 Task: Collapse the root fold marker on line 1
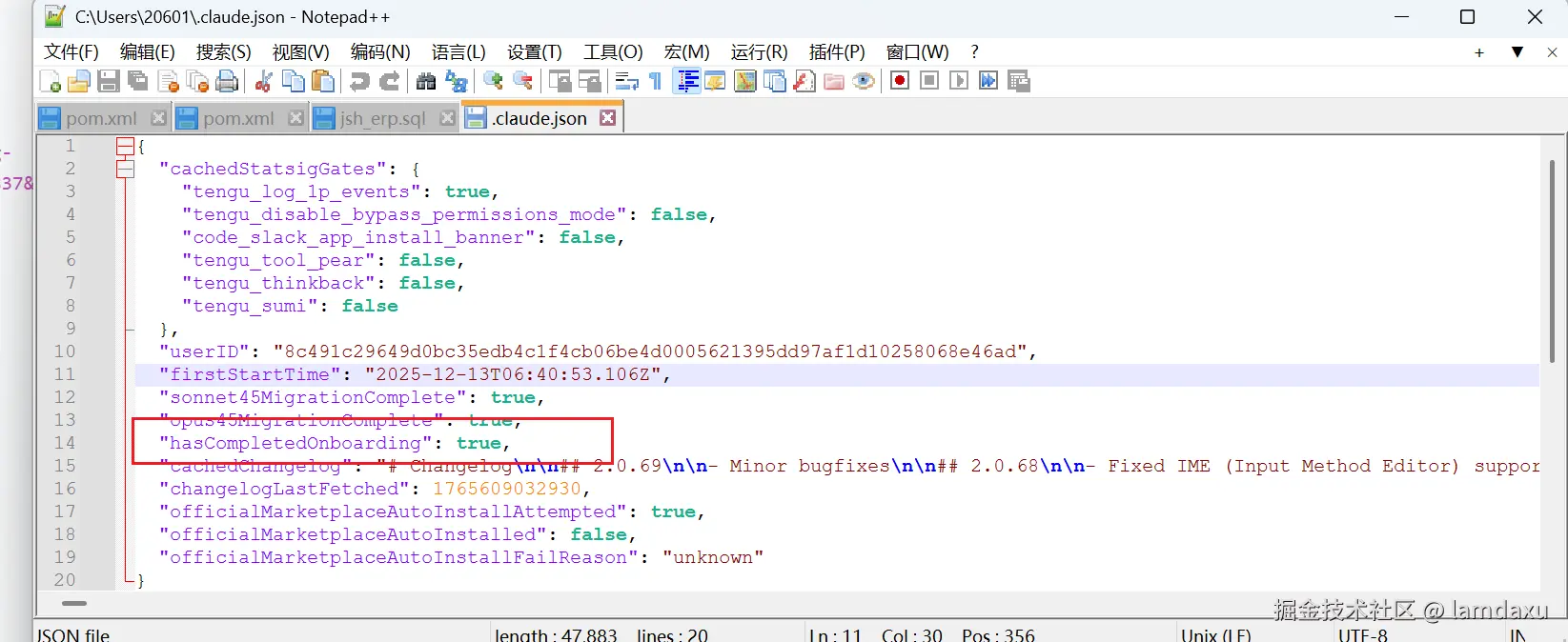125,146
